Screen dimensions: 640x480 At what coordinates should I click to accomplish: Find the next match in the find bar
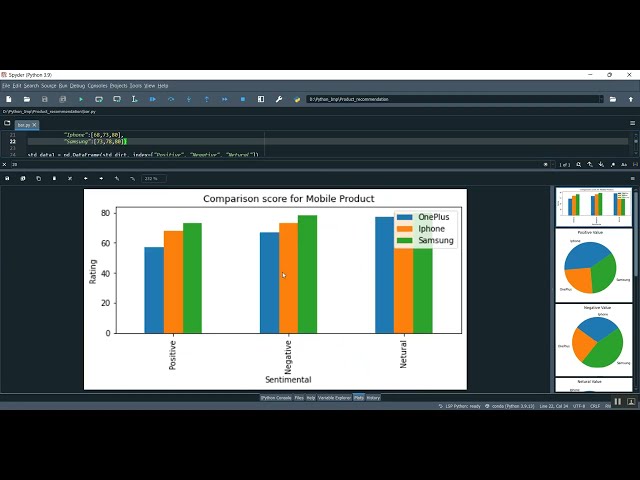pyautogui.click(x=601, y=164)
